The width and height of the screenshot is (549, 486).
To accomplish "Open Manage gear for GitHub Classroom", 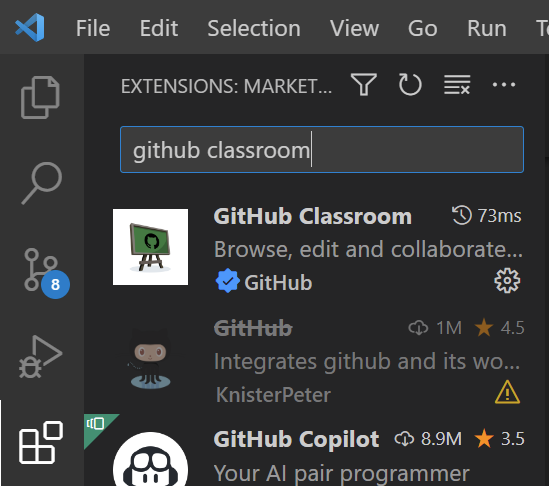I will pyautogui.click(x=507, y=280).
